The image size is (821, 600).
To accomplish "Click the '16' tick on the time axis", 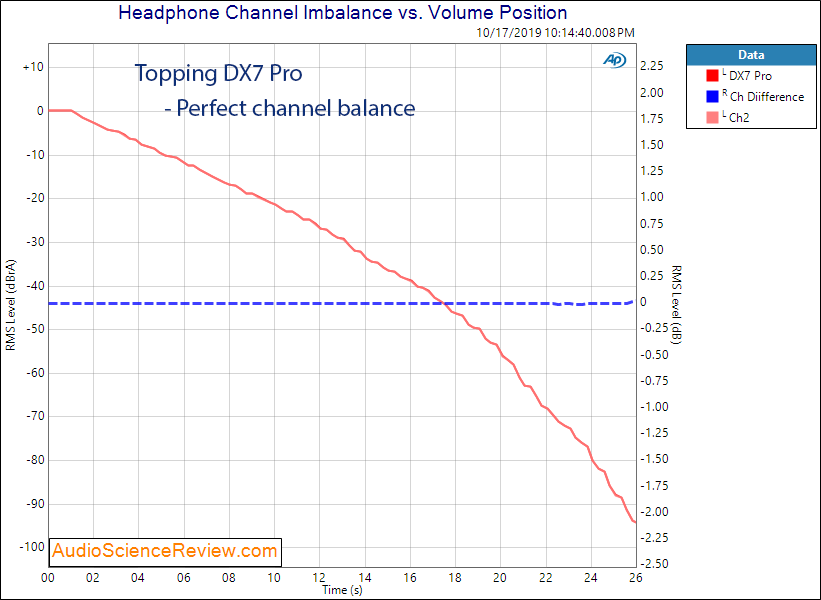I will (x=410, y=578).
